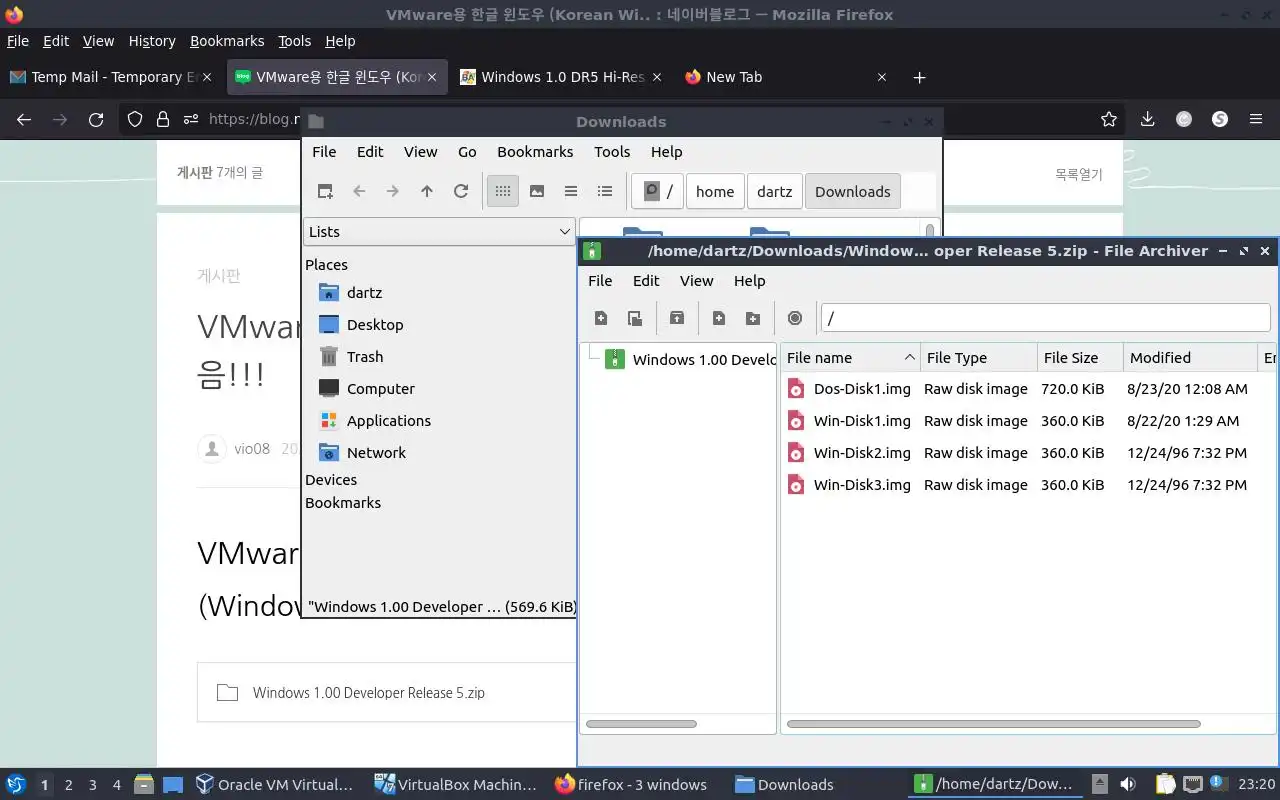Sort by File Type column header
Viewport: 1280px width, 800px height.
click(979, 357)
